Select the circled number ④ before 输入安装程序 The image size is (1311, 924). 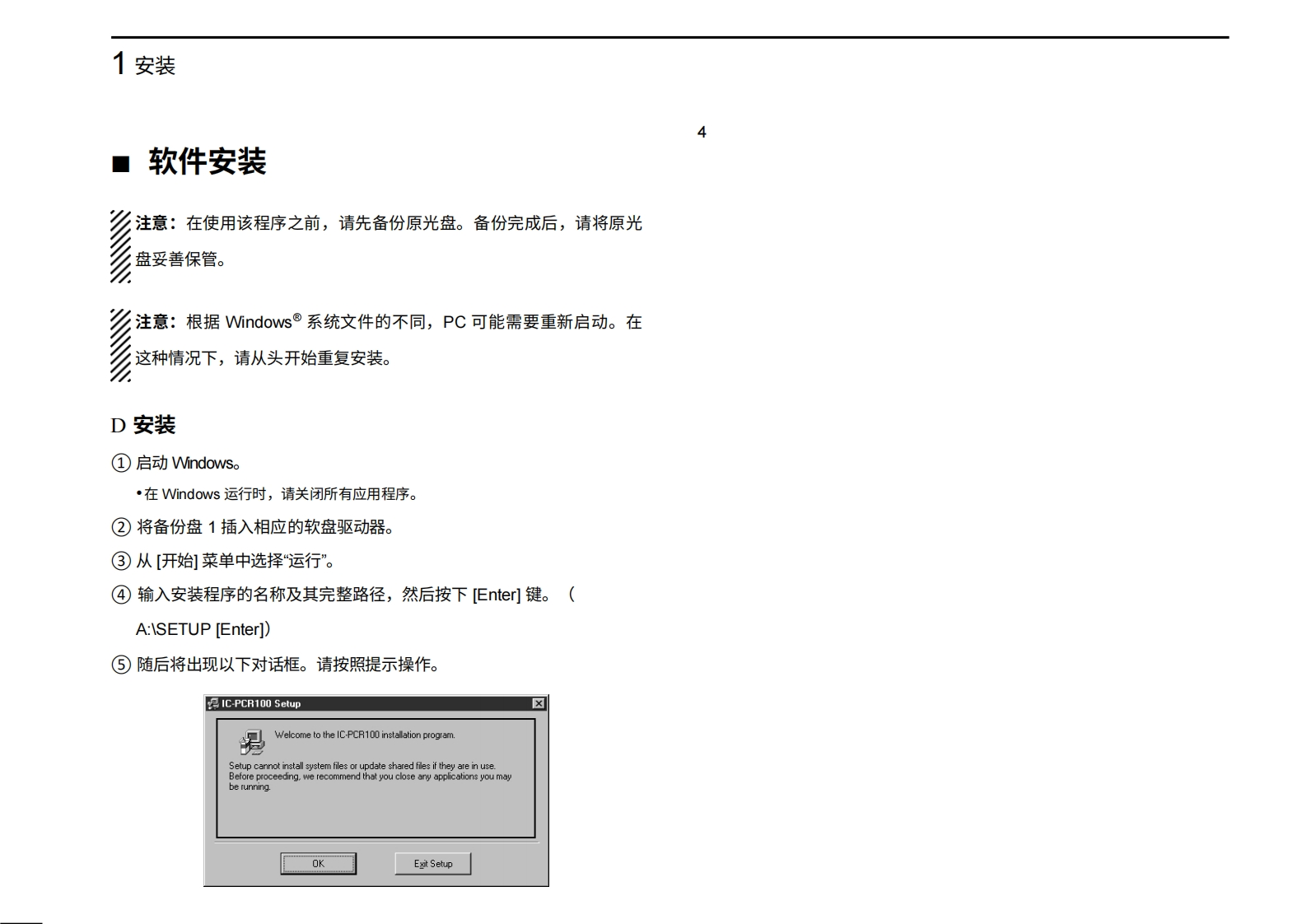[121, 595]
